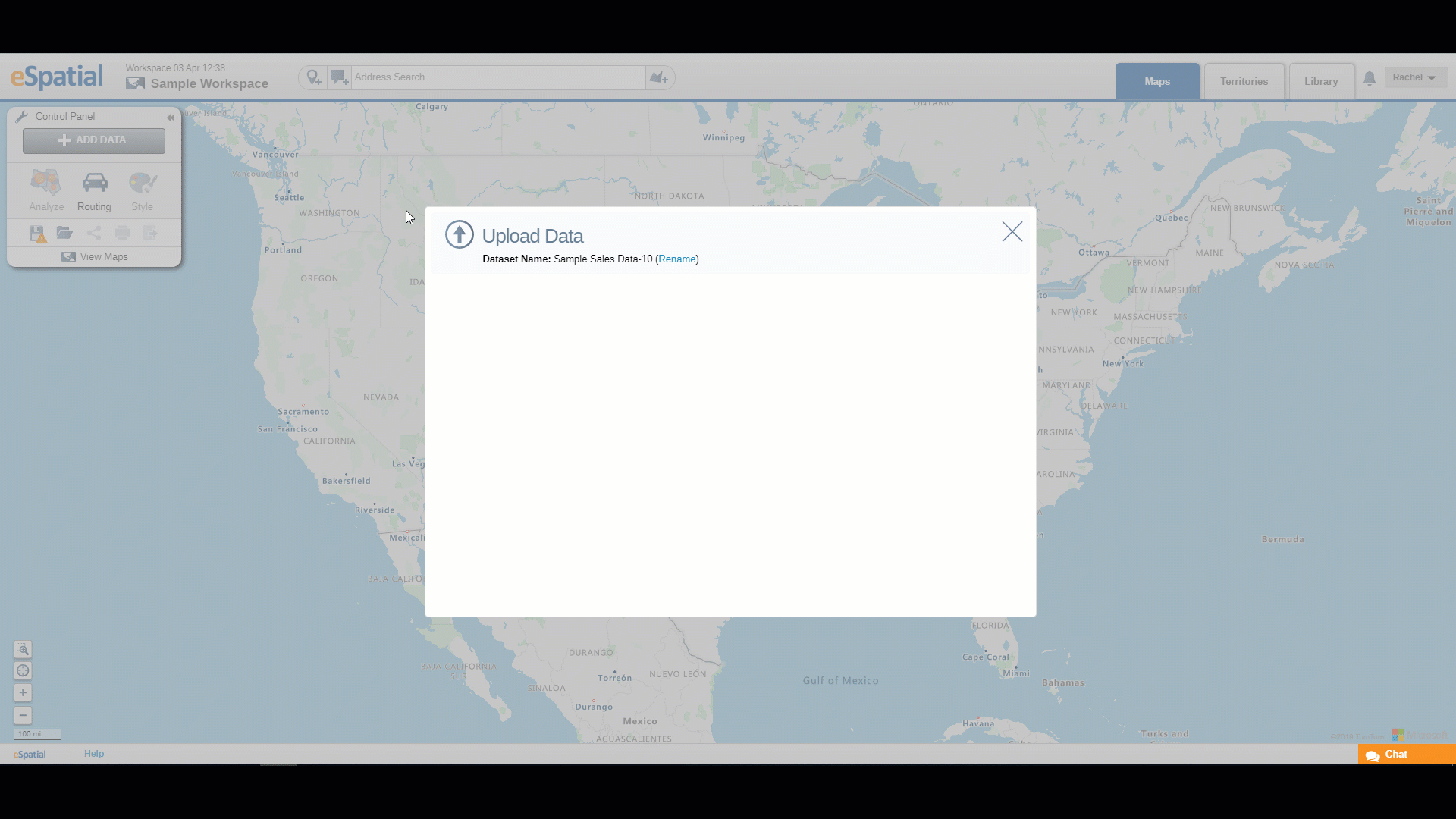This screenshot has height=819, width=1456.
Task: Switch to the Maps tab
Action: (x=1157, y=81)
